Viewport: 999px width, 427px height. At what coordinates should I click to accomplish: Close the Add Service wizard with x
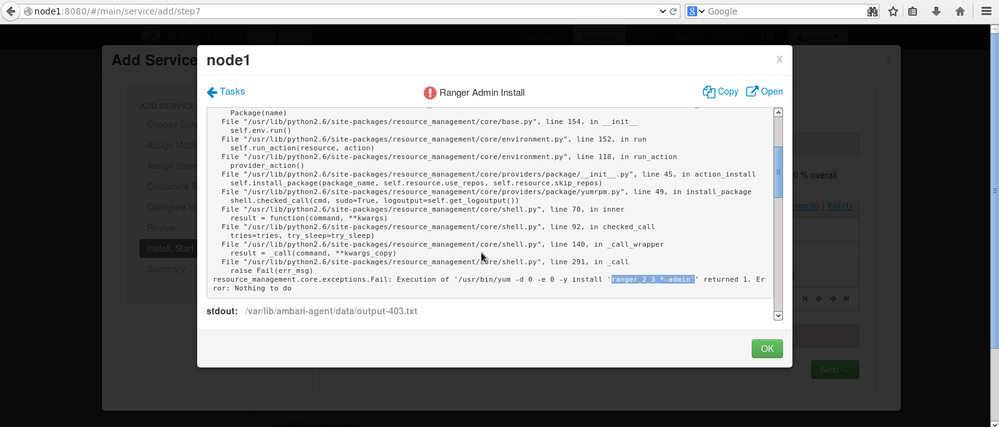point(888,59)
